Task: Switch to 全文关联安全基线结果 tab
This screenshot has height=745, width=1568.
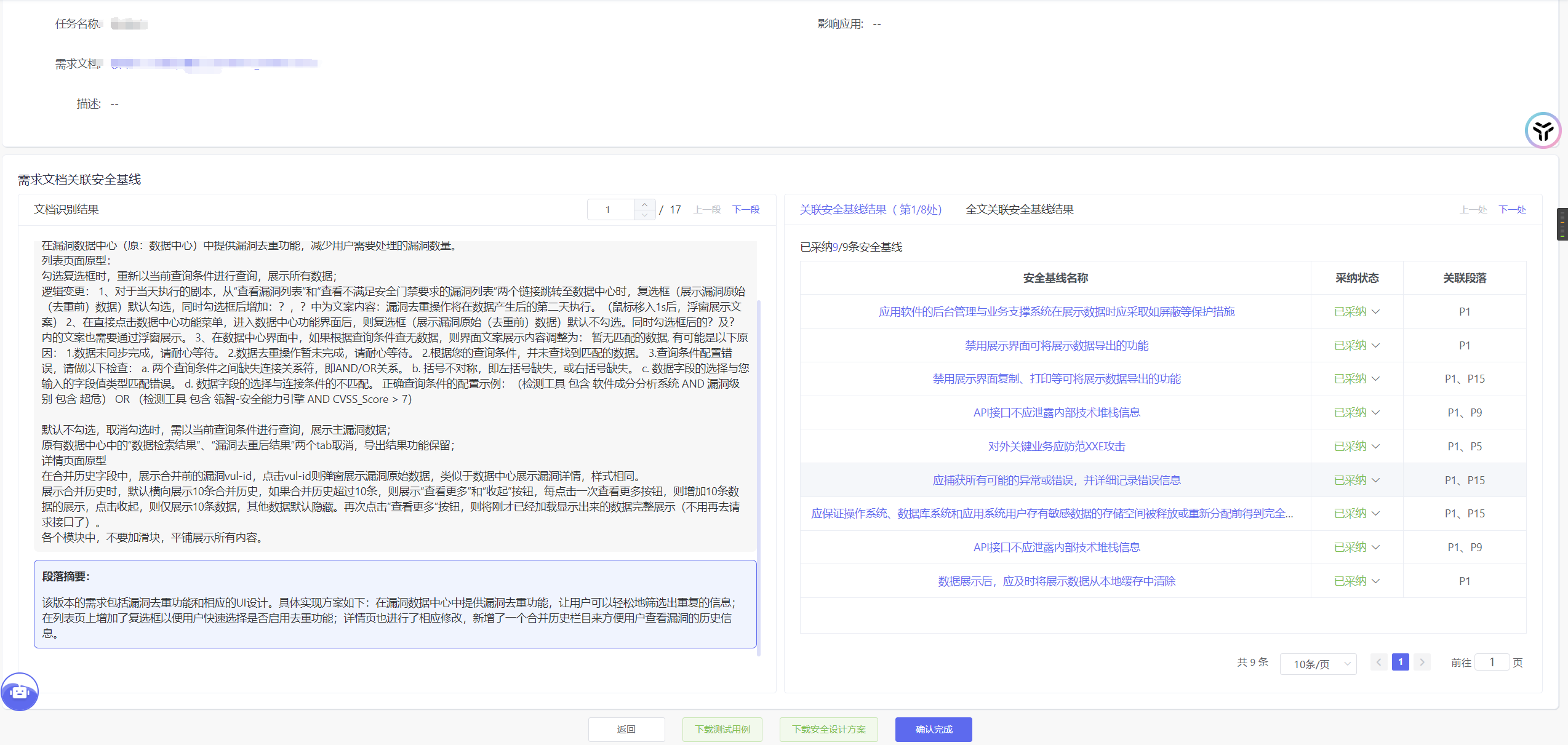Action: point(1020,210)
